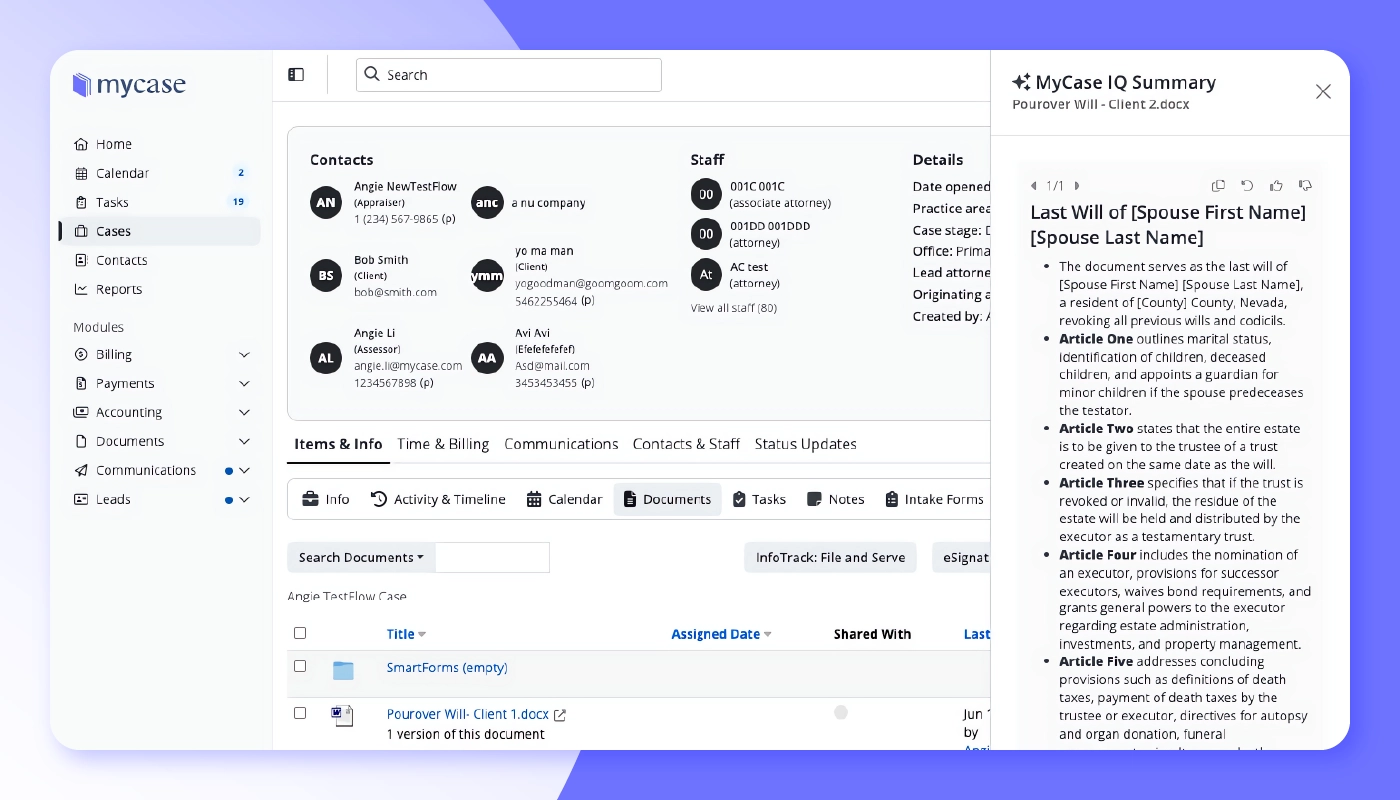Open the Status Updates tab
1400x800 pixels.
pos(805,444)
